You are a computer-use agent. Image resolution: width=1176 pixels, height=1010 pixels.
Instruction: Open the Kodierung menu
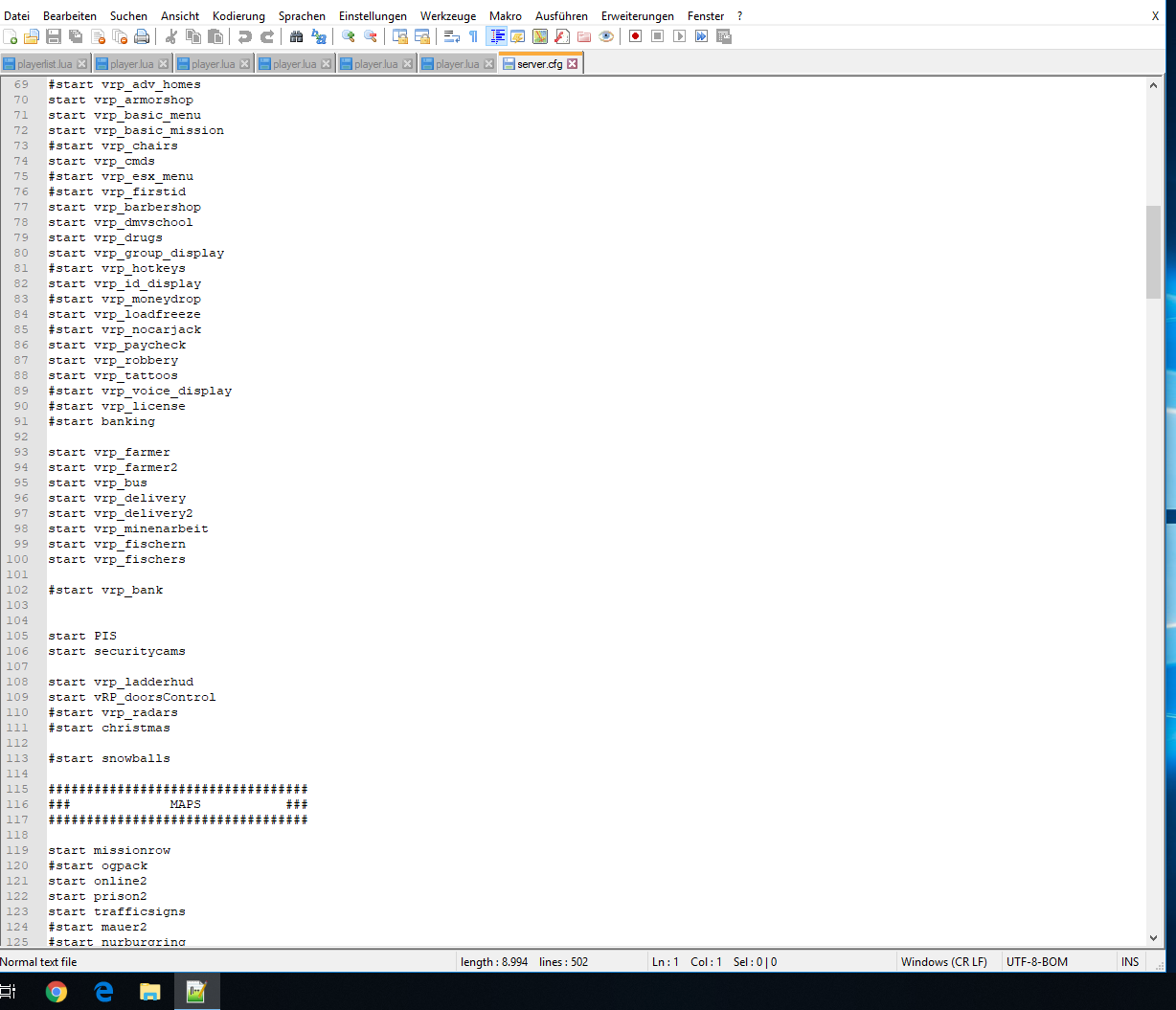click(x=238, y=15)
